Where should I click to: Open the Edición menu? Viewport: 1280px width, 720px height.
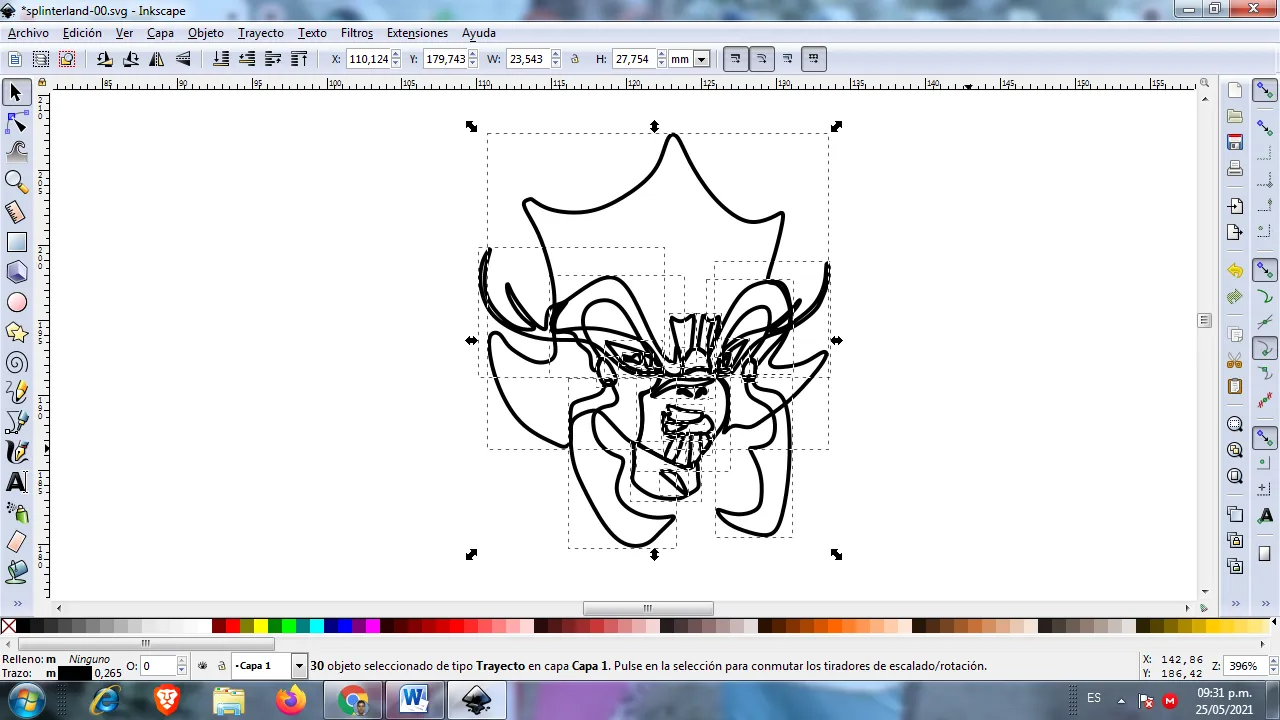[82, 33]
